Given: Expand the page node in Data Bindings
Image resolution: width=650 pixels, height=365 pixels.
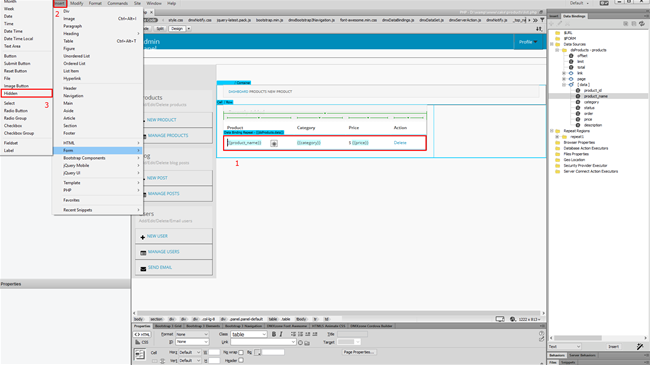Looking at the screenshot, I should tap(564, 79).
